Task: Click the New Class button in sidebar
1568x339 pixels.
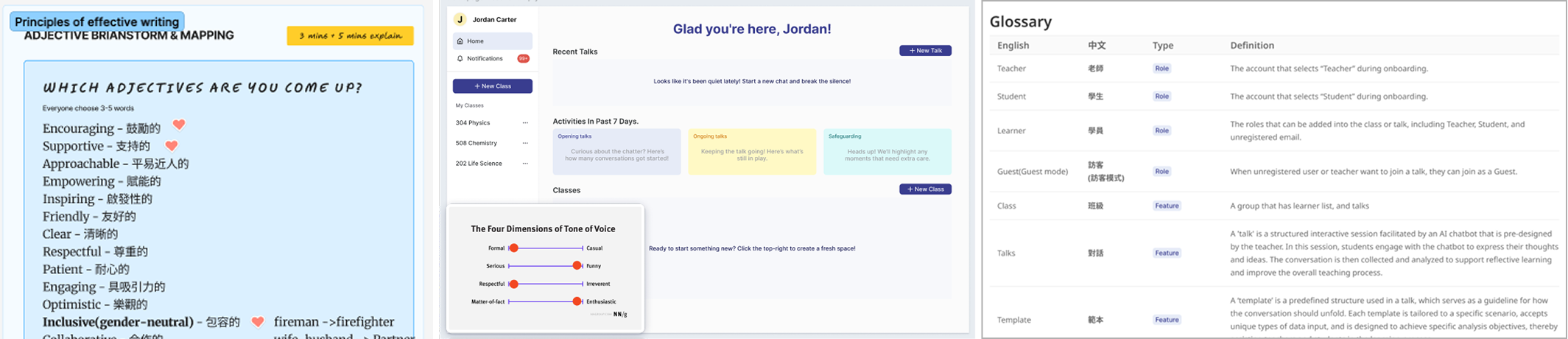Action: click(492, 86)
